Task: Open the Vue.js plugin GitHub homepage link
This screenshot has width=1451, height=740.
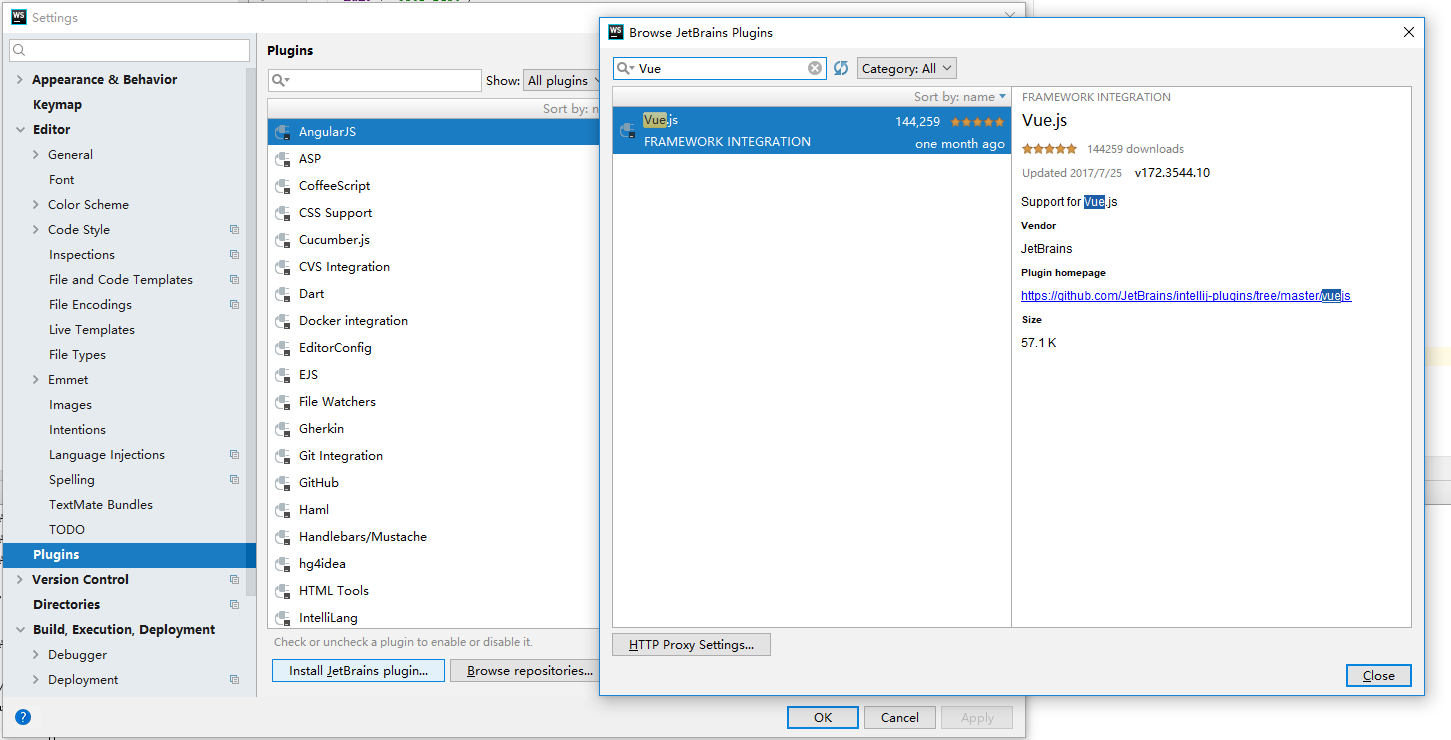Action: (x=1186, y=296)
